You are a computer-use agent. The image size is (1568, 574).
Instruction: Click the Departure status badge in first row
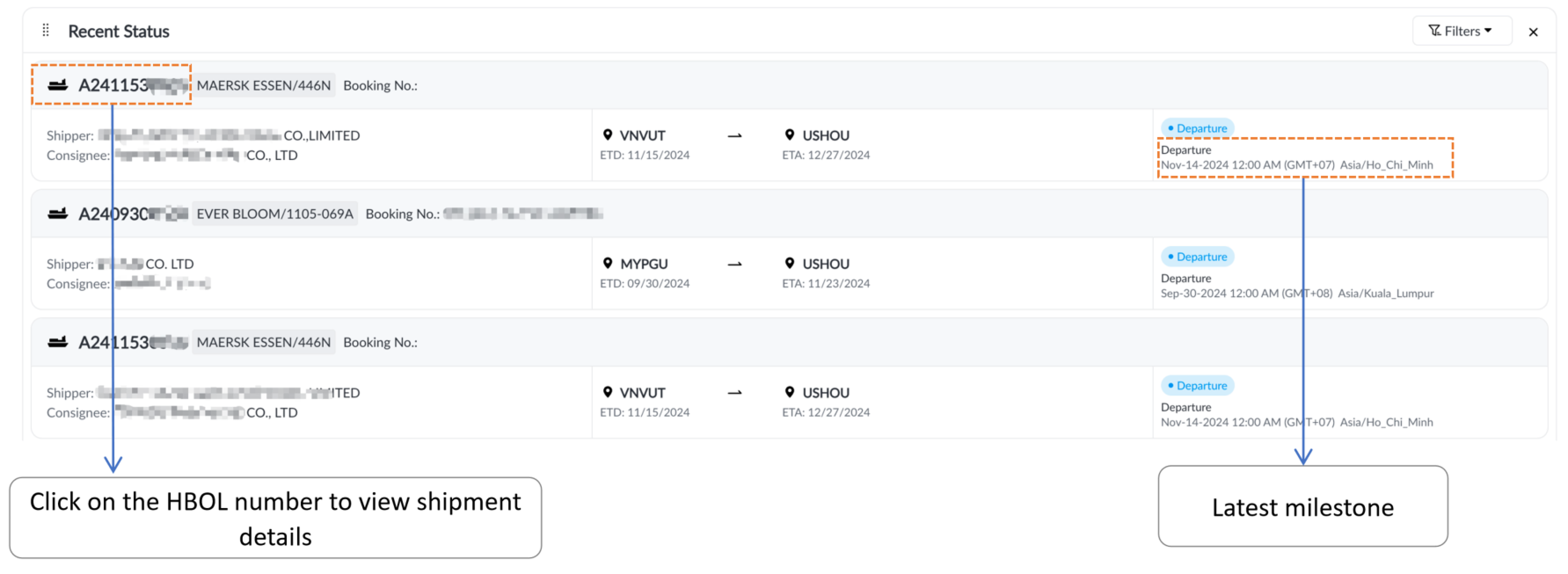click(1198, 128)
